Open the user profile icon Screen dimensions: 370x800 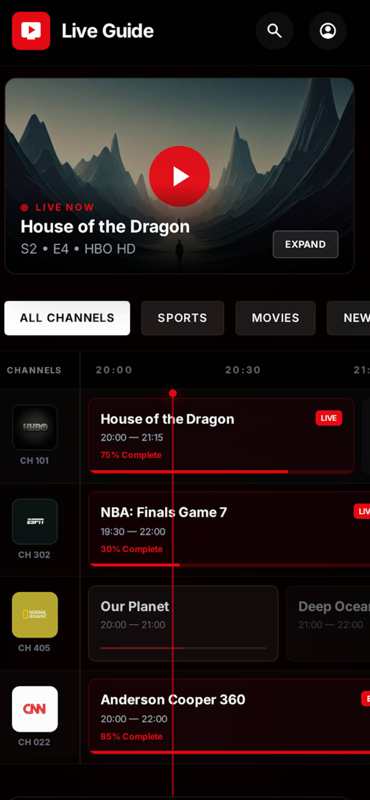click(x=328, y=31)
